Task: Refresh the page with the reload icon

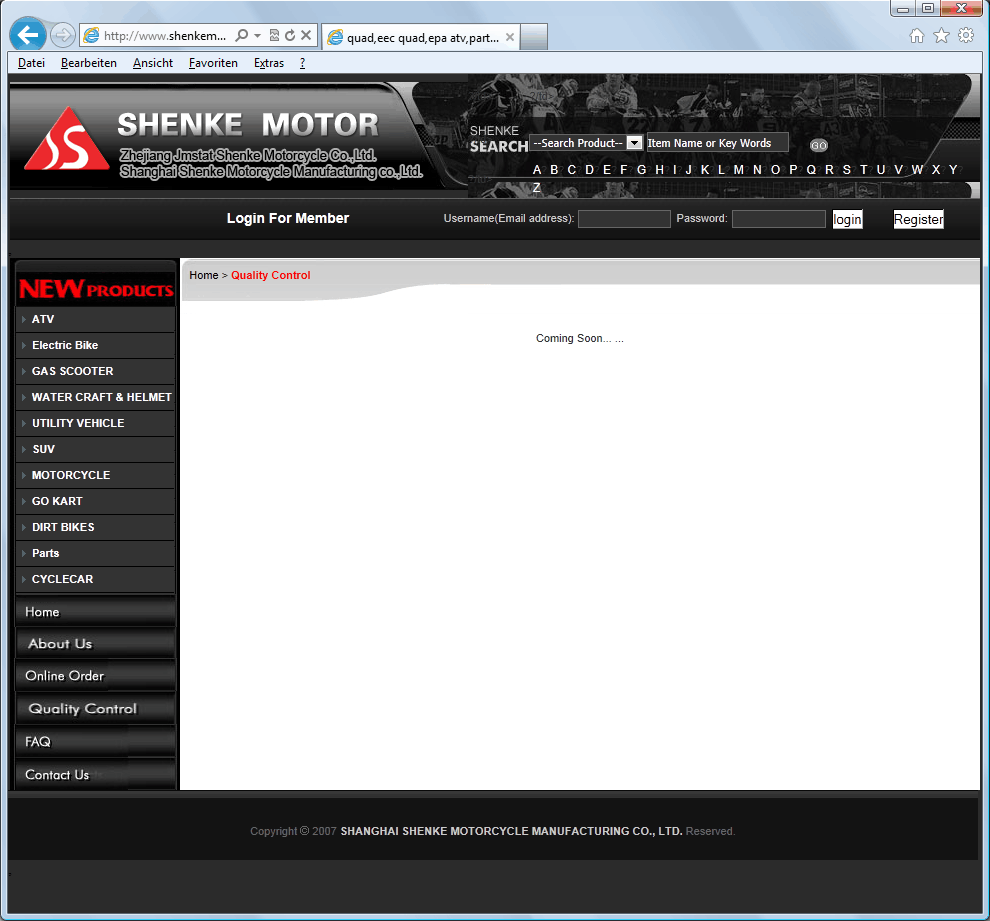Action: 290,36
